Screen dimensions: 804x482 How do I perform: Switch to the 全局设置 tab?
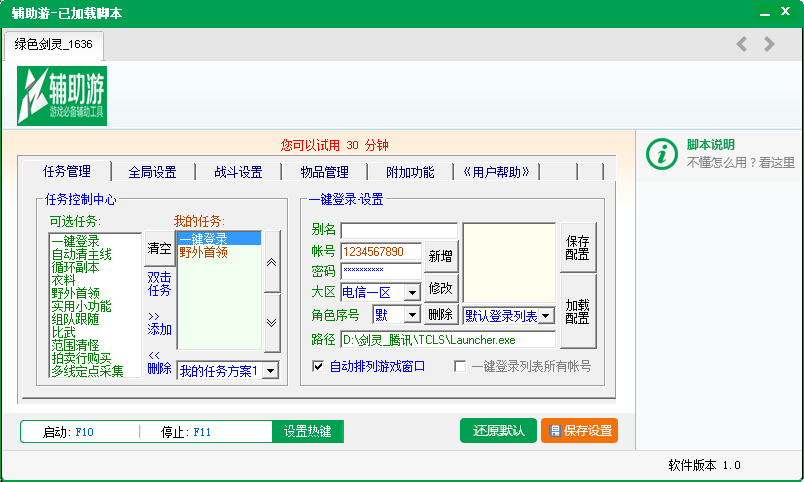pos(153,172)
